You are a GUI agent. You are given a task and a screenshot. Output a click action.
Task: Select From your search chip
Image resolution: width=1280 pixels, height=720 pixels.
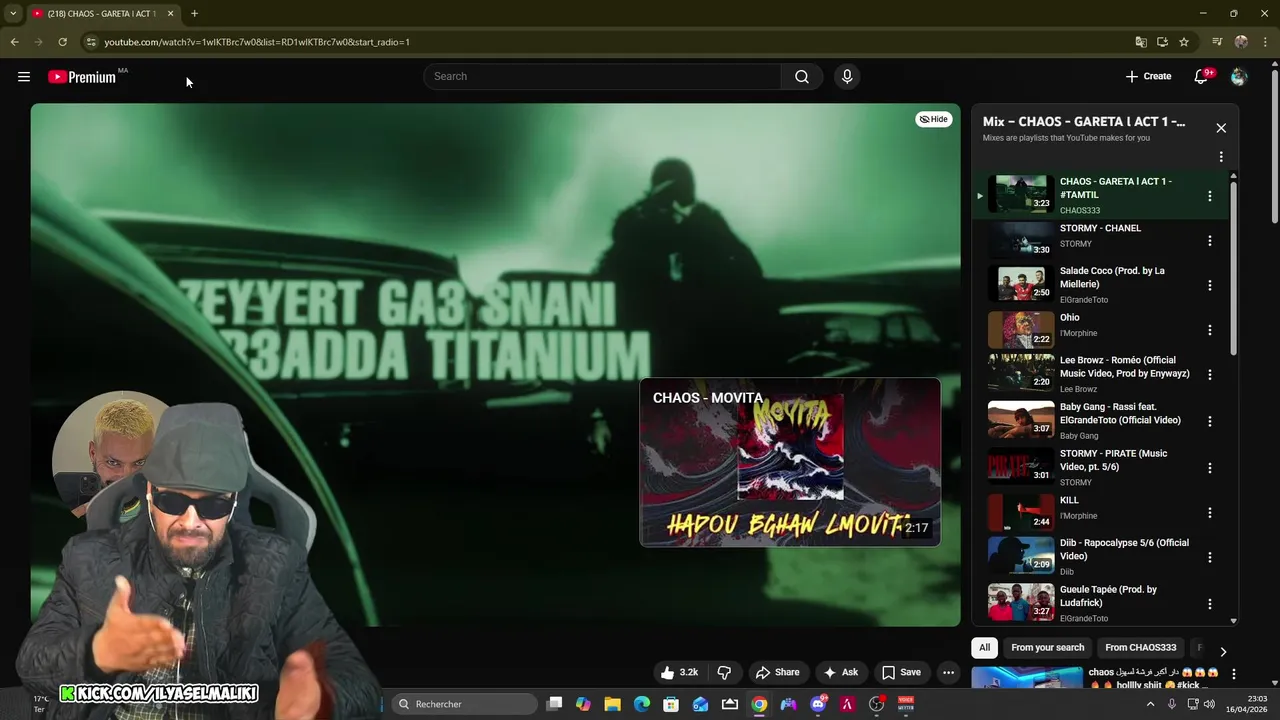click(x=1047, y=647)
